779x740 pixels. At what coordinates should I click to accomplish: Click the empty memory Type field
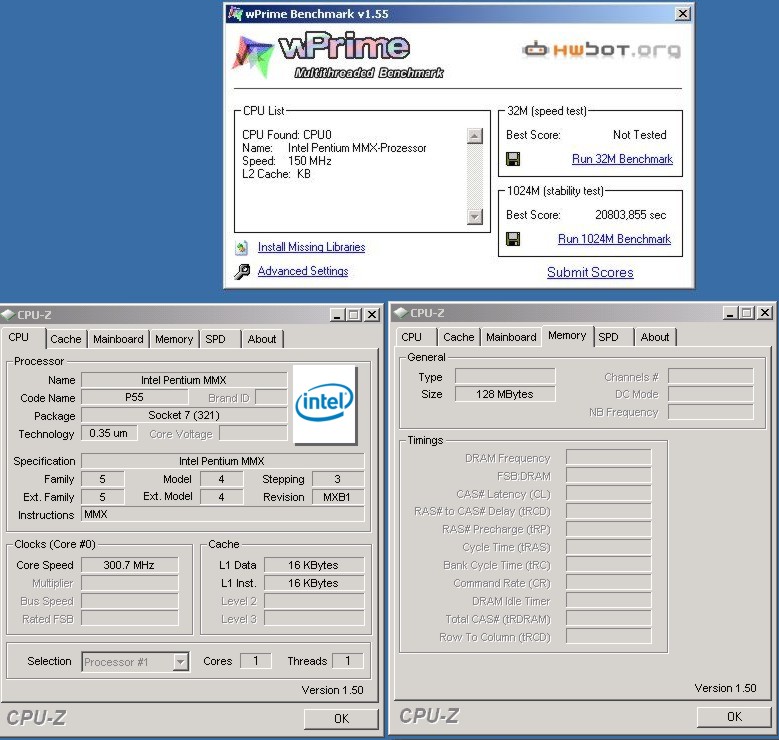pos(505,376)
